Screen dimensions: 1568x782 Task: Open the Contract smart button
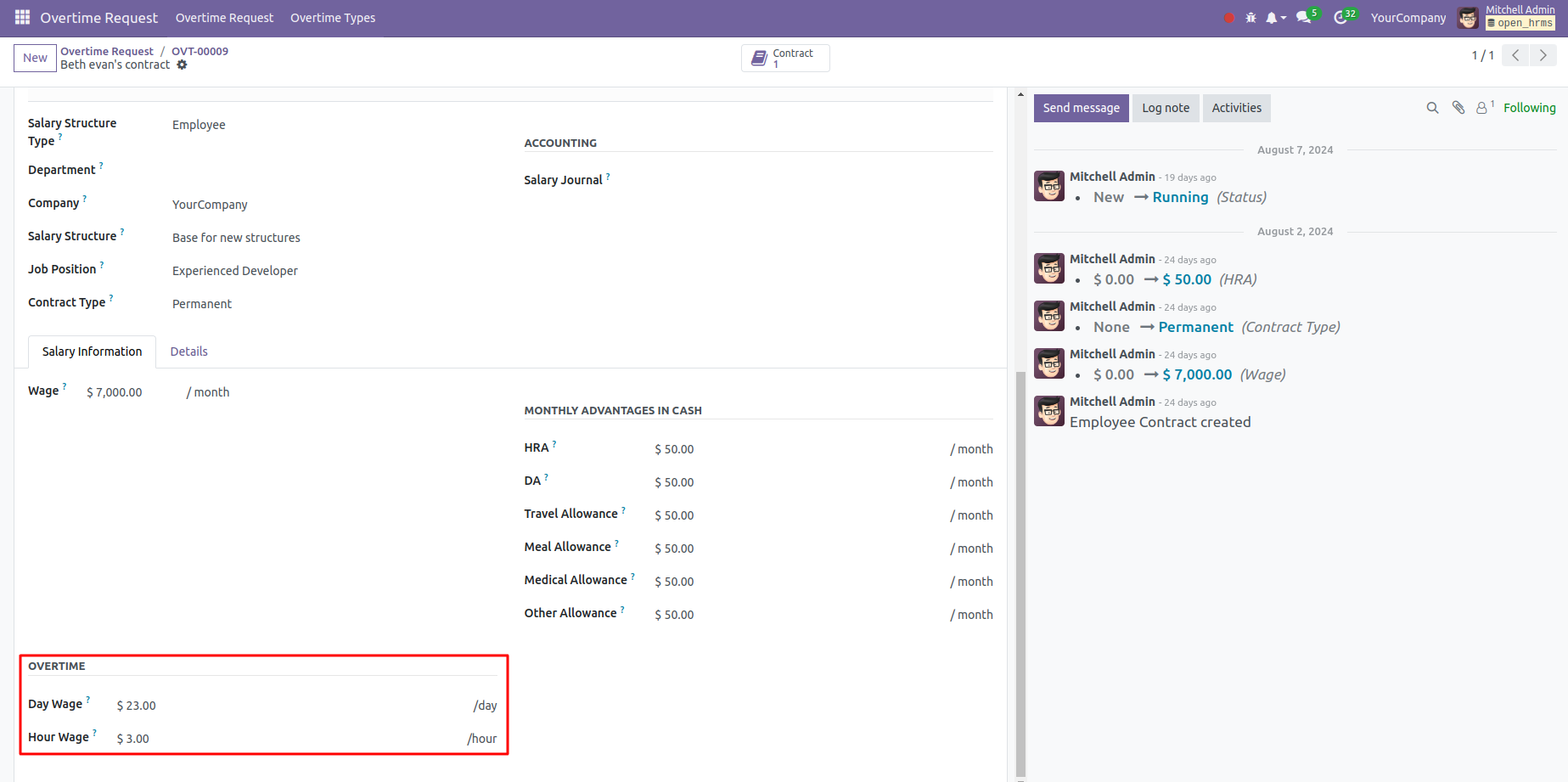coord(784,58)
